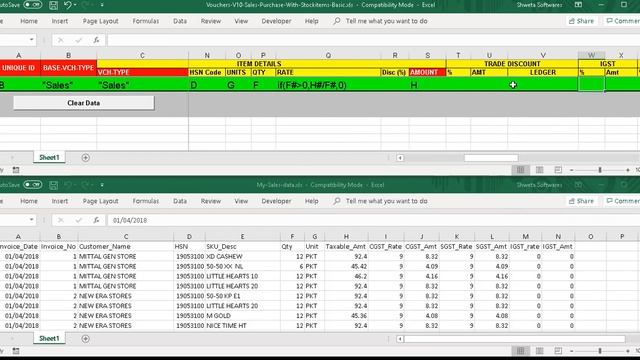The width and height of the screenshot is (640, 360).
Task: Open Page Layout tab in My-Sales-data window
Action: point(100,201)
